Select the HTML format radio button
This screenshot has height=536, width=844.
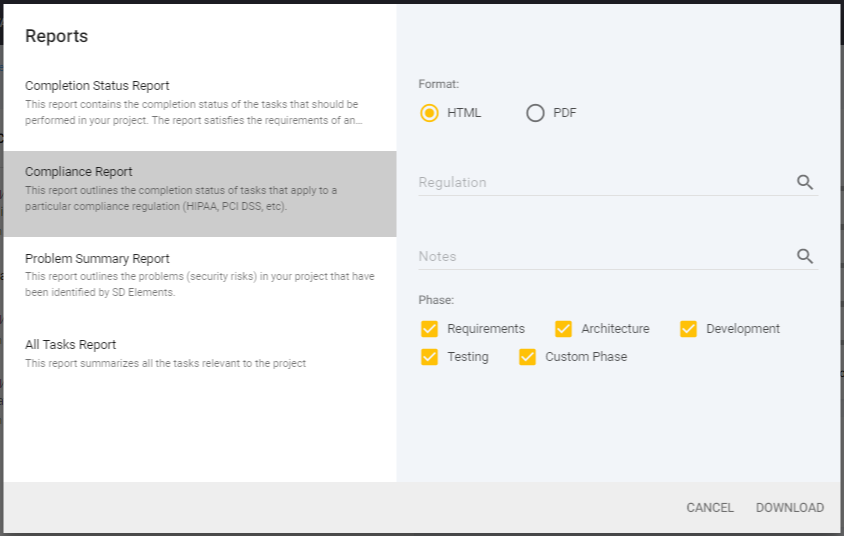coord(430,113)
